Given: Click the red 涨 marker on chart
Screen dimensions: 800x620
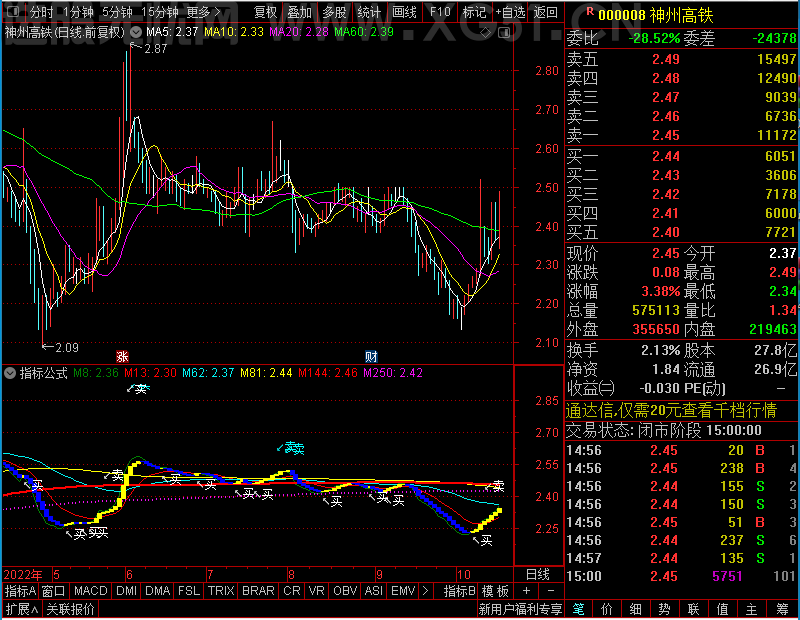Looking at the screenshot, I should point(122,356).
